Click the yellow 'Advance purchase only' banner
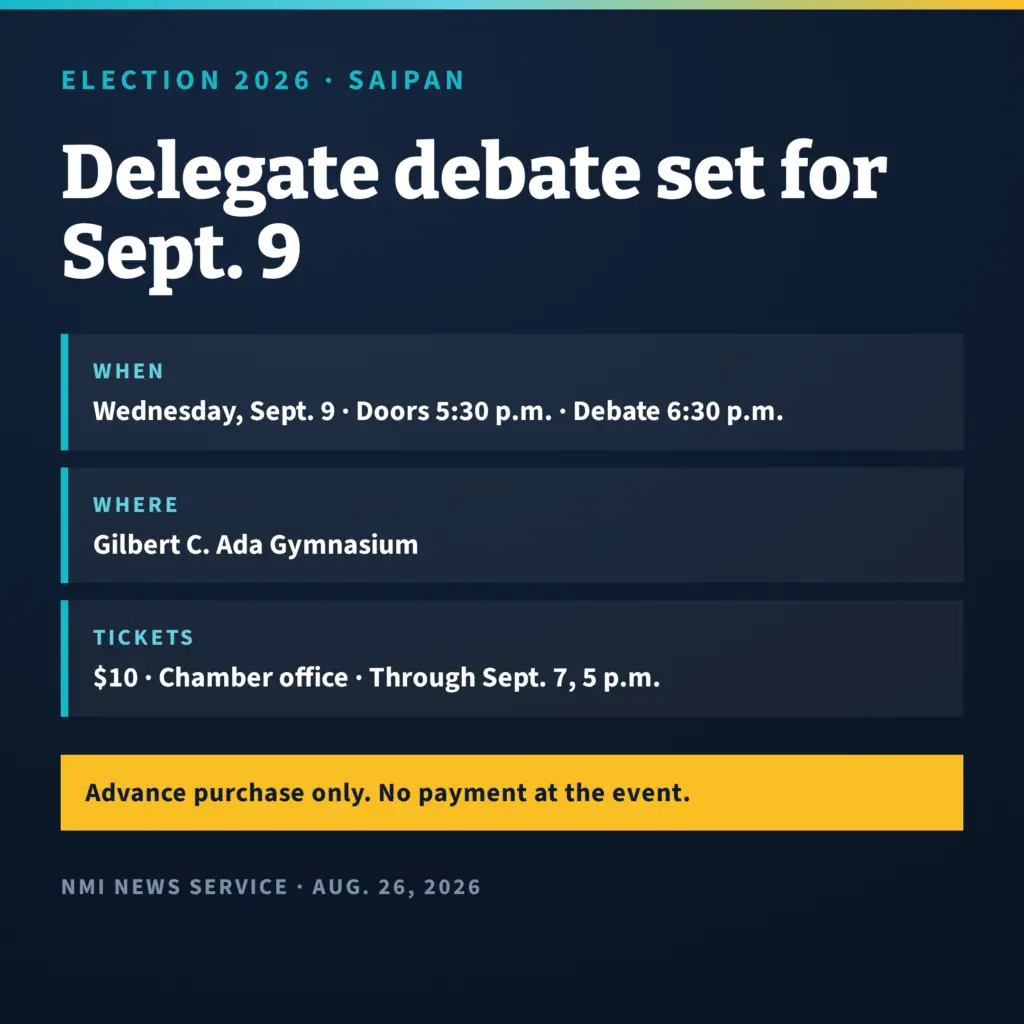This screenshot has width=1024, height=1024. tap(512, 793)
